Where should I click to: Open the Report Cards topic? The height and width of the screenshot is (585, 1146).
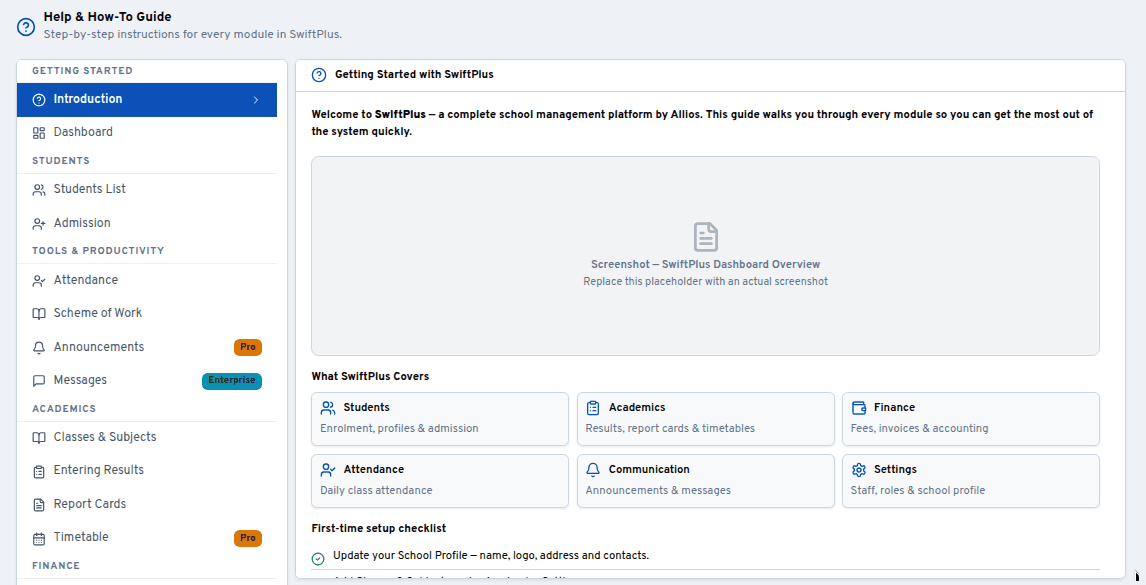pyautogui.click(x=147, y=504)
